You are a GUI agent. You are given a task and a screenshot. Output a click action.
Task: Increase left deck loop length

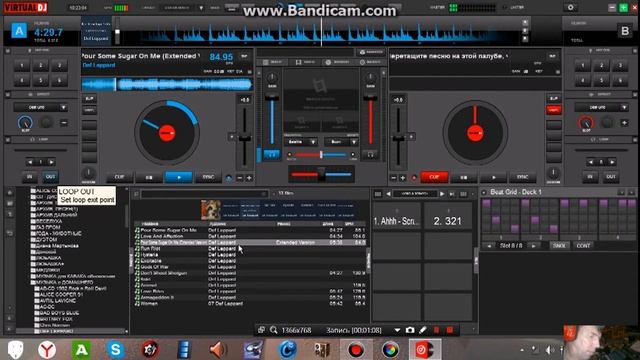[51, 162]
